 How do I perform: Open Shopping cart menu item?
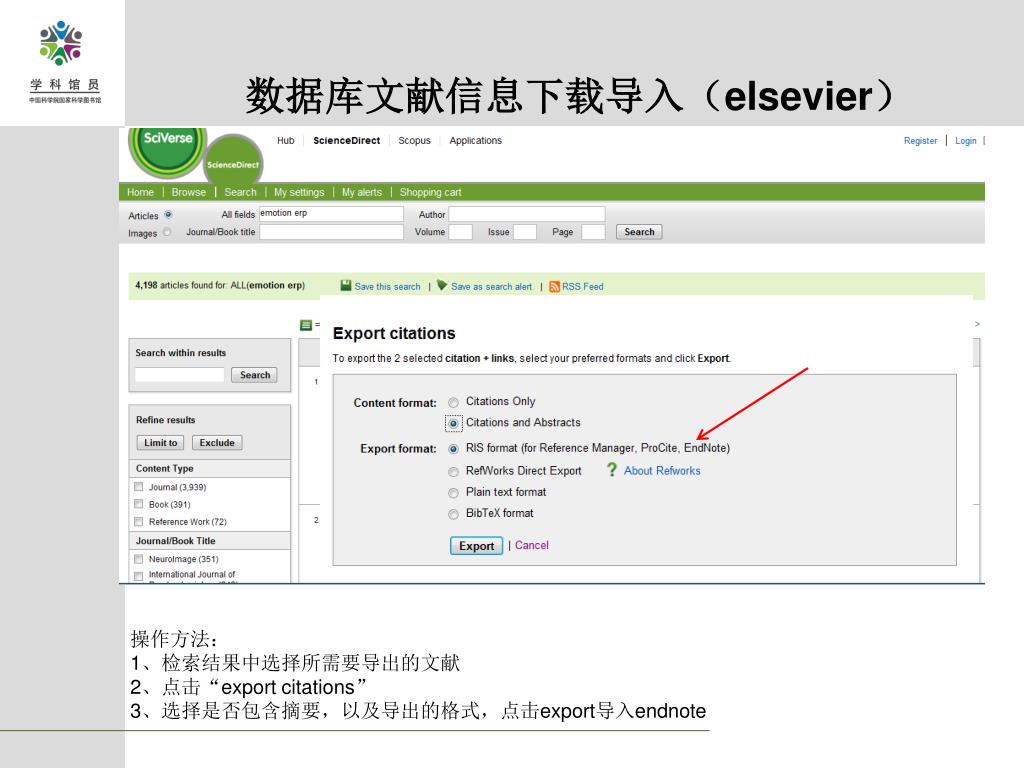[430, 192]
